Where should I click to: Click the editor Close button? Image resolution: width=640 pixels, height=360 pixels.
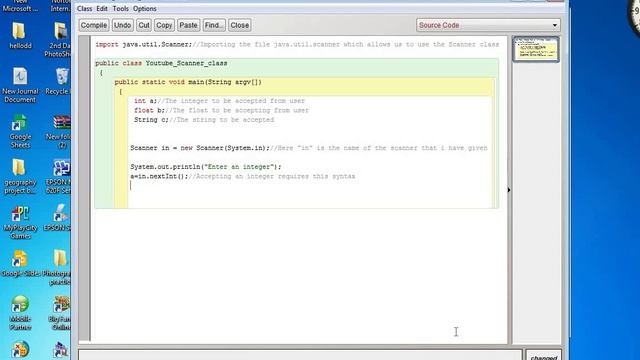coord(240,25)
